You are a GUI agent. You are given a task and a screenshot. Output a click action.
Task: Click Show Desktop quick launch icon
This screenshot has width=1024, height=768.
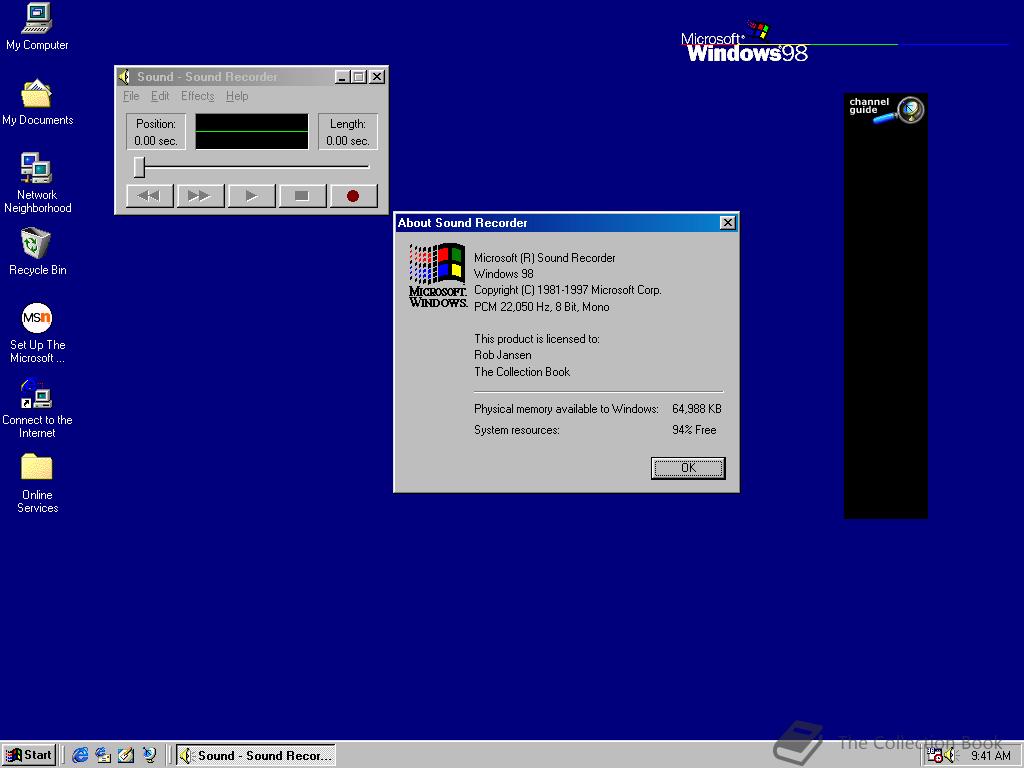[126, 755]
